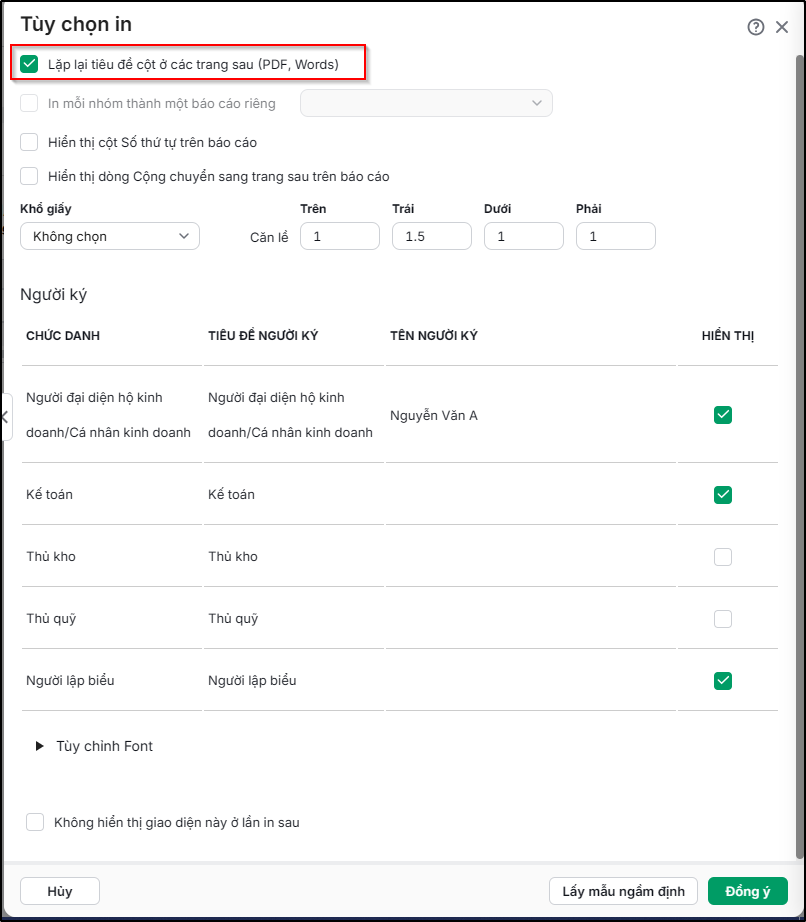
Task: Uncheck Người lập biểu display checkbox
Action: [723, 681]
